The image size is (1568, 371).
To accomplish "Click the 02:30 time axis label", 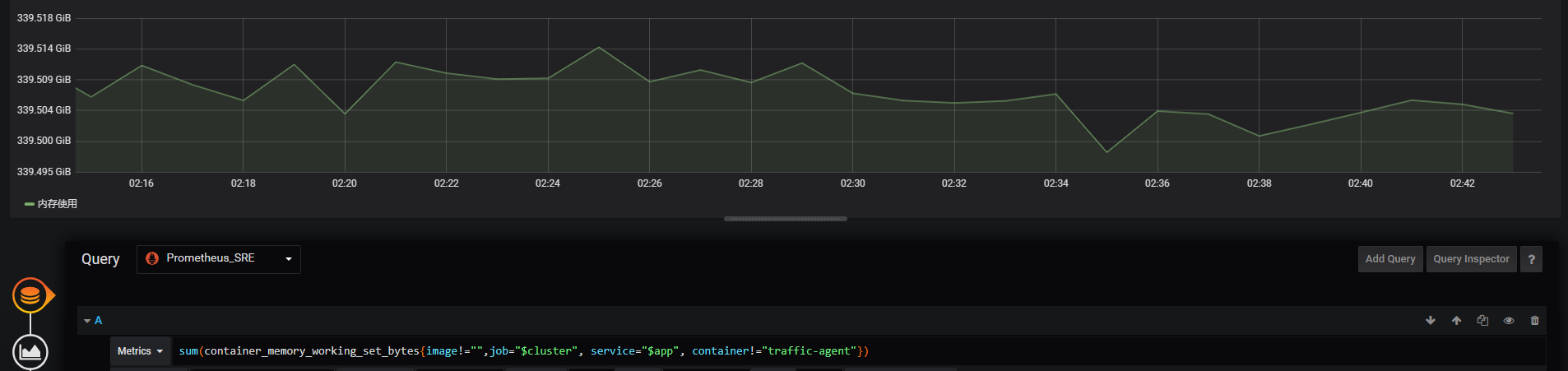I will coord(853,183).
